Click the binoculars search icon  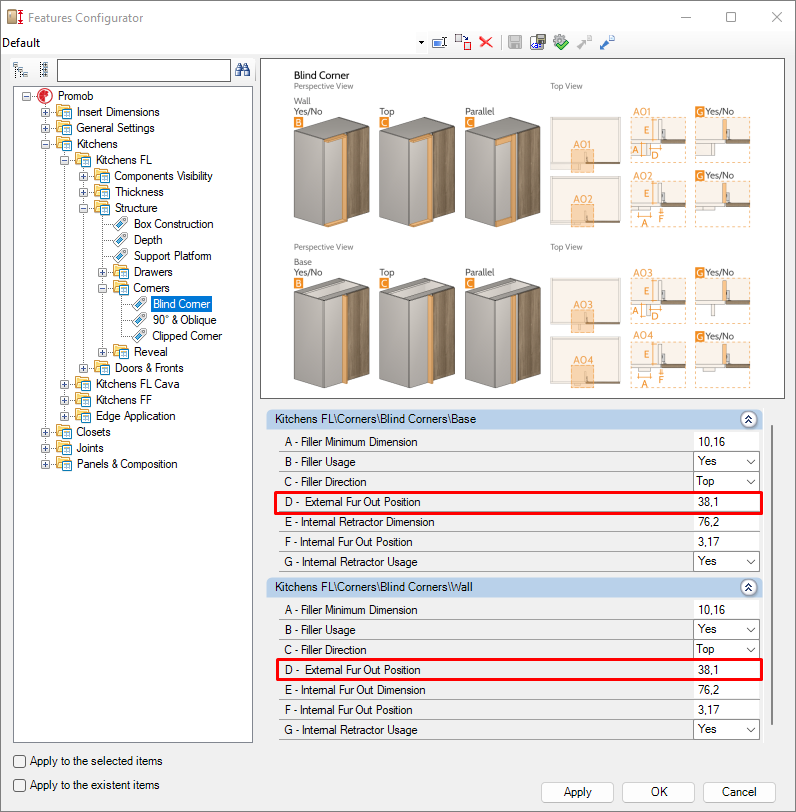point(242,70)
